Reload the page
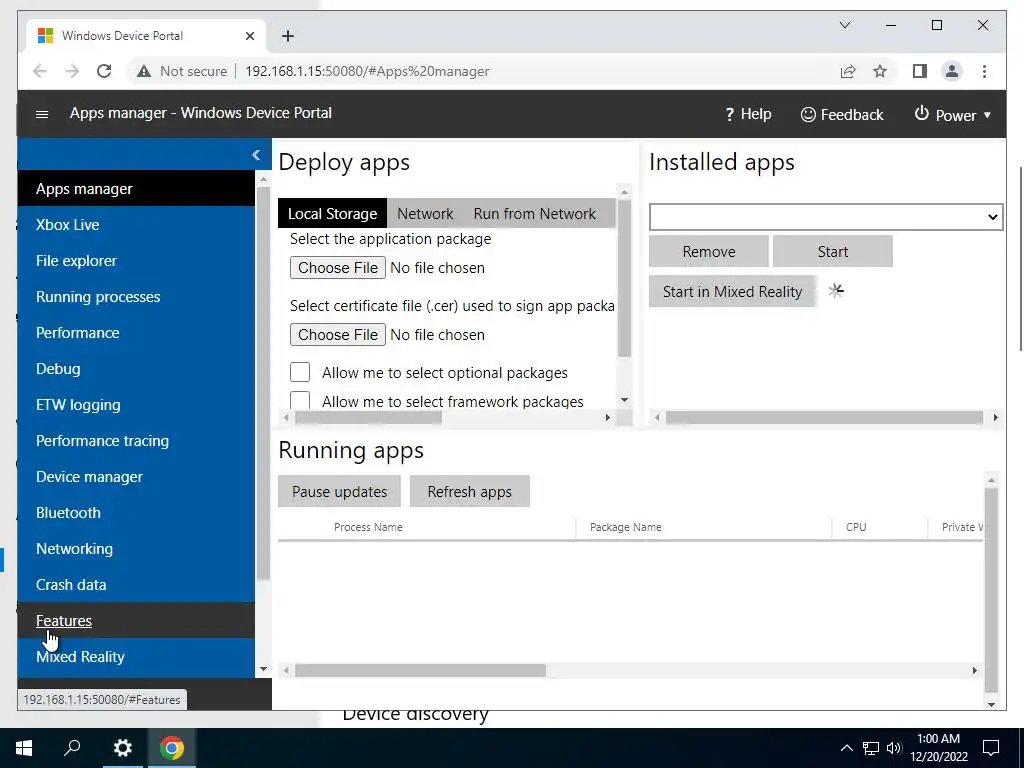 (104, 71)
